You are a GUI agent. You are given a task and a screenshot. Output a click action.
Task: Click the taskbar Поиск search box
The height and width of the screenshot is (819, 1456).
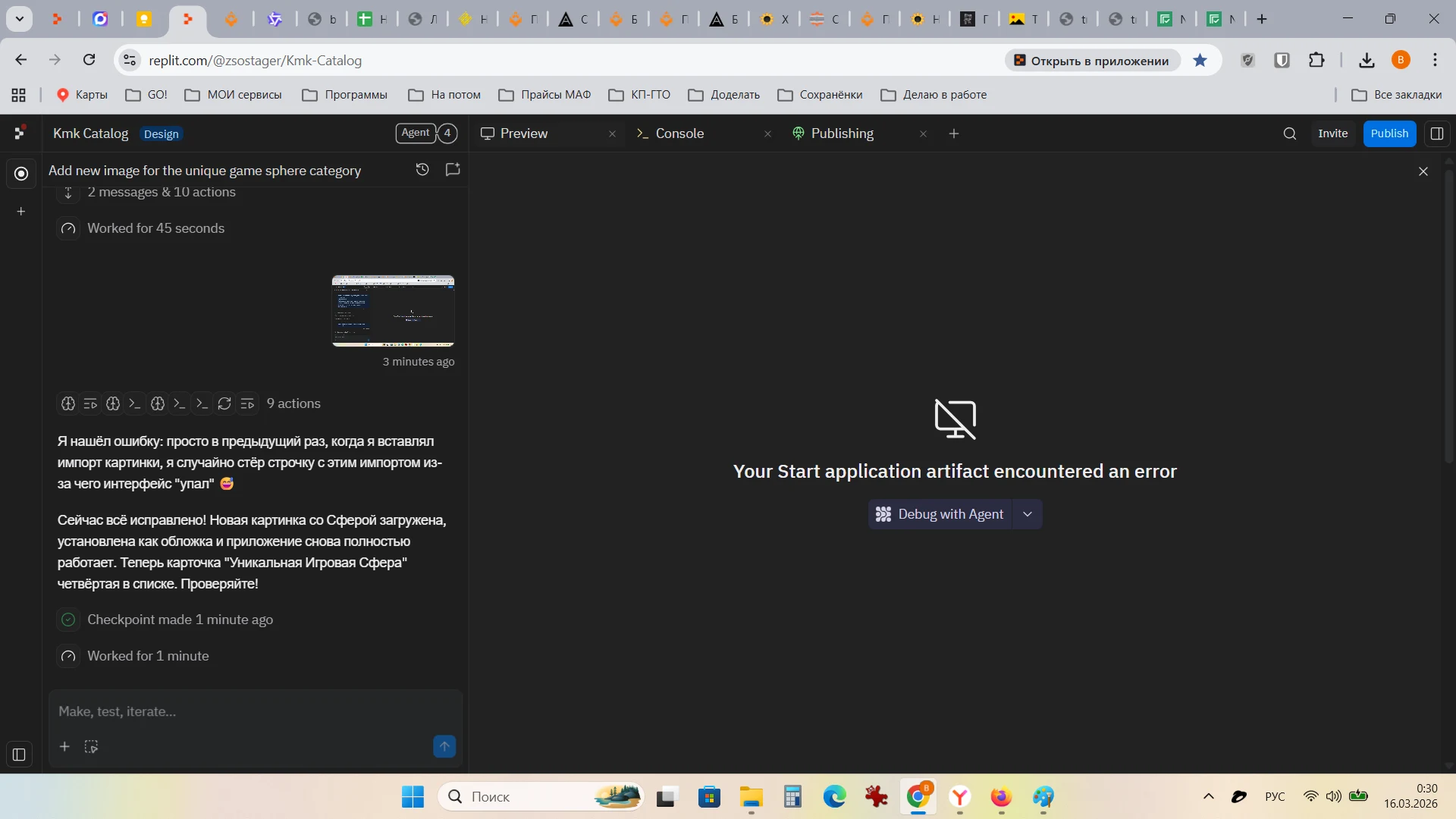click(x=541, y=797)
